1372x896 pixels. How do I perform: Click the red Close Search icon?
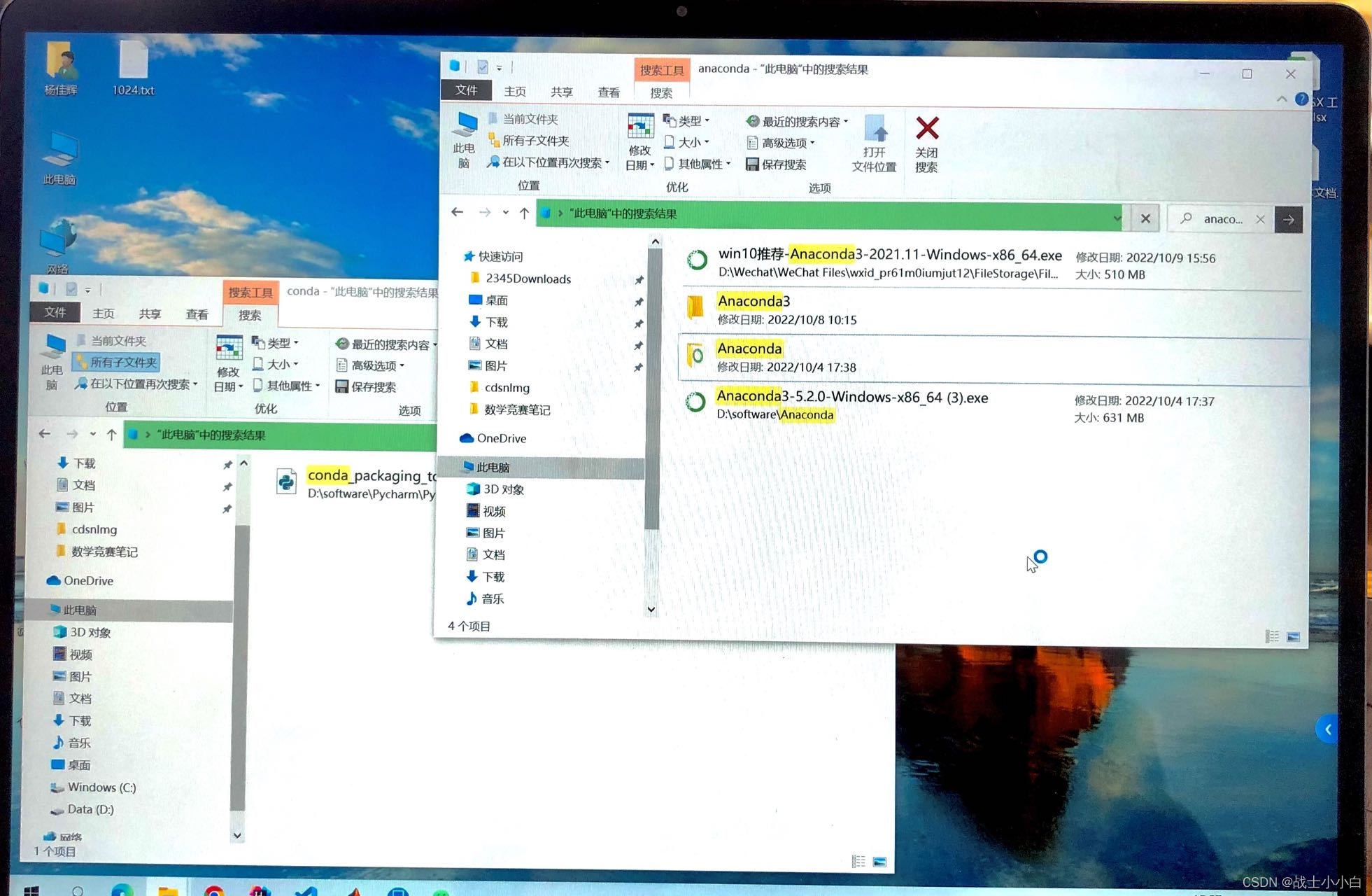[x=927, y=129]
